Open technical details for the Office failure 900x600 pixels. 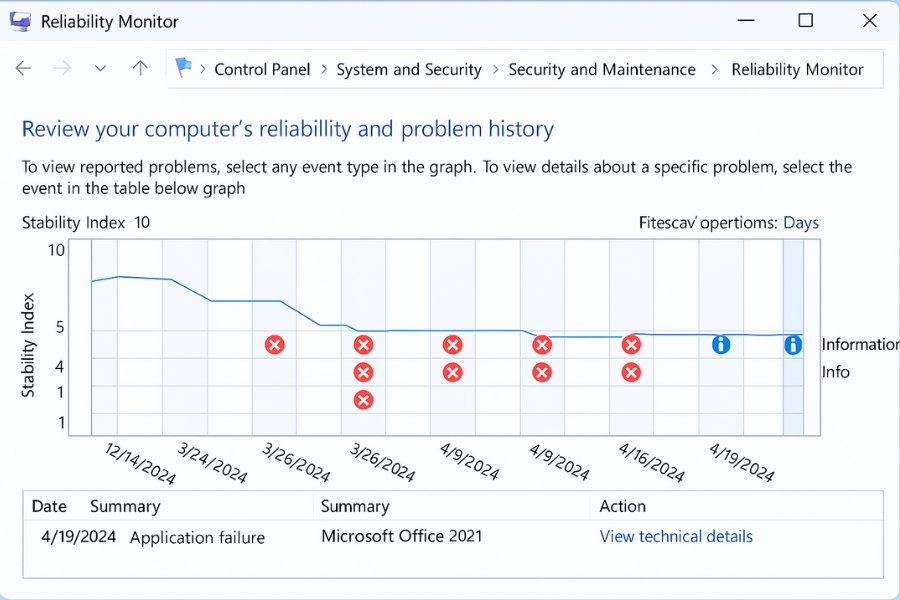(x=676, y=537)
